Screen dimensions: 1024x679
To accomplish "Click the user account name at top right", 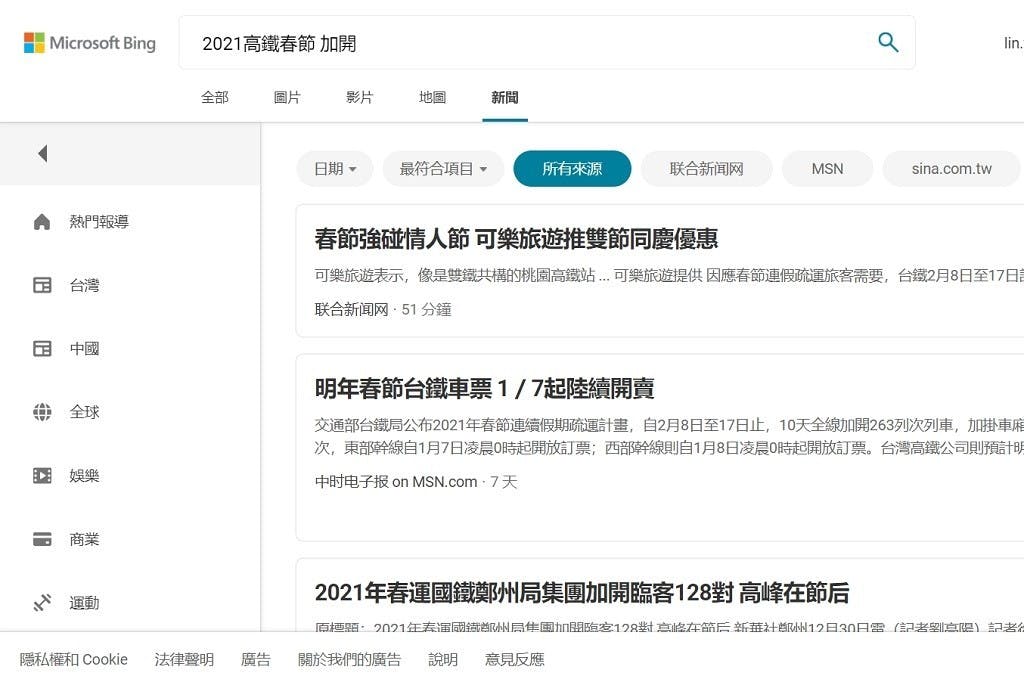I will pyautogui.click(x=1014, y=43).
